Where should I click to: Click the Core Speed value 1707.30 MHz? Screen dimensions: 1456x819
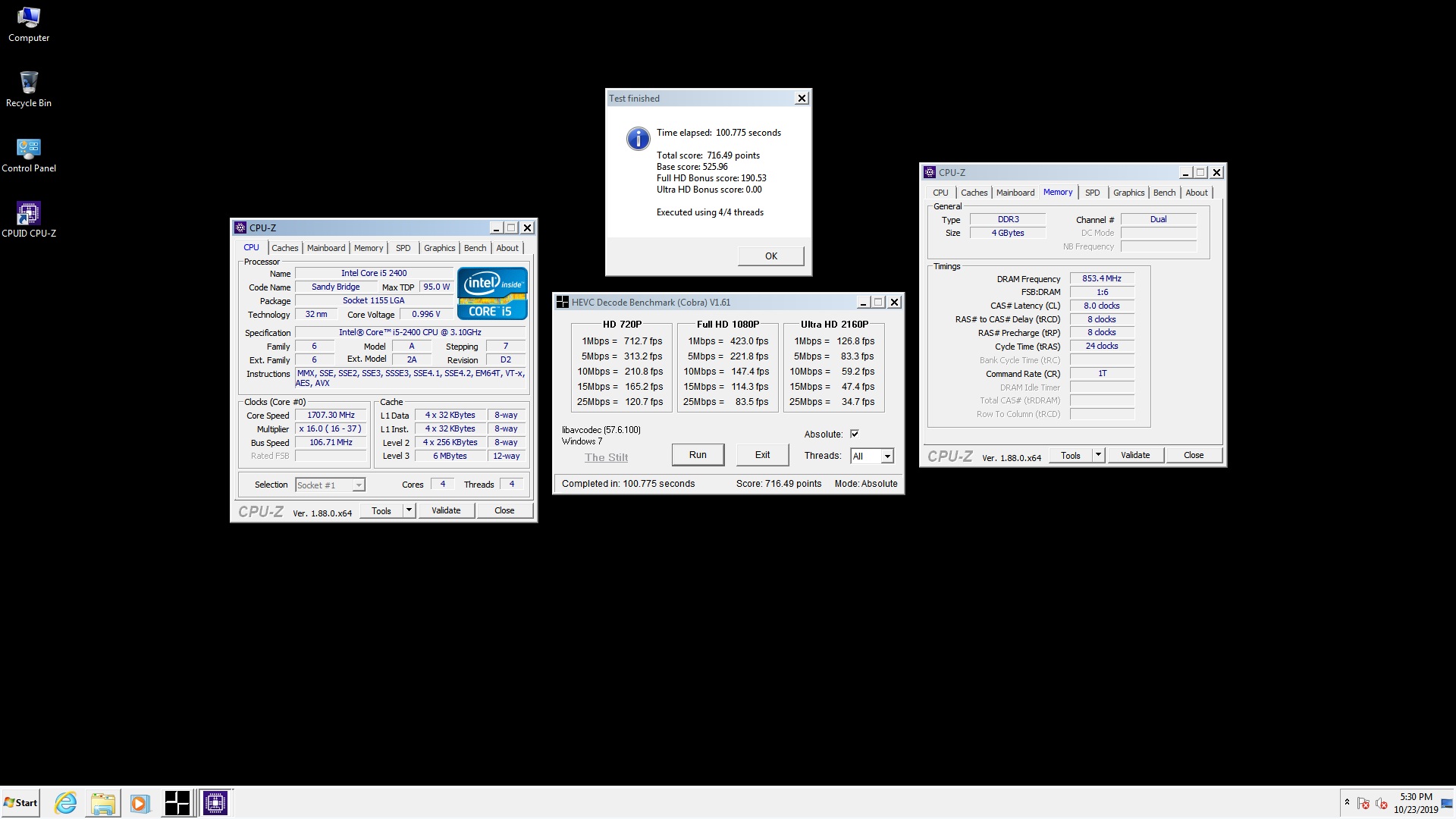coord(331,415)
